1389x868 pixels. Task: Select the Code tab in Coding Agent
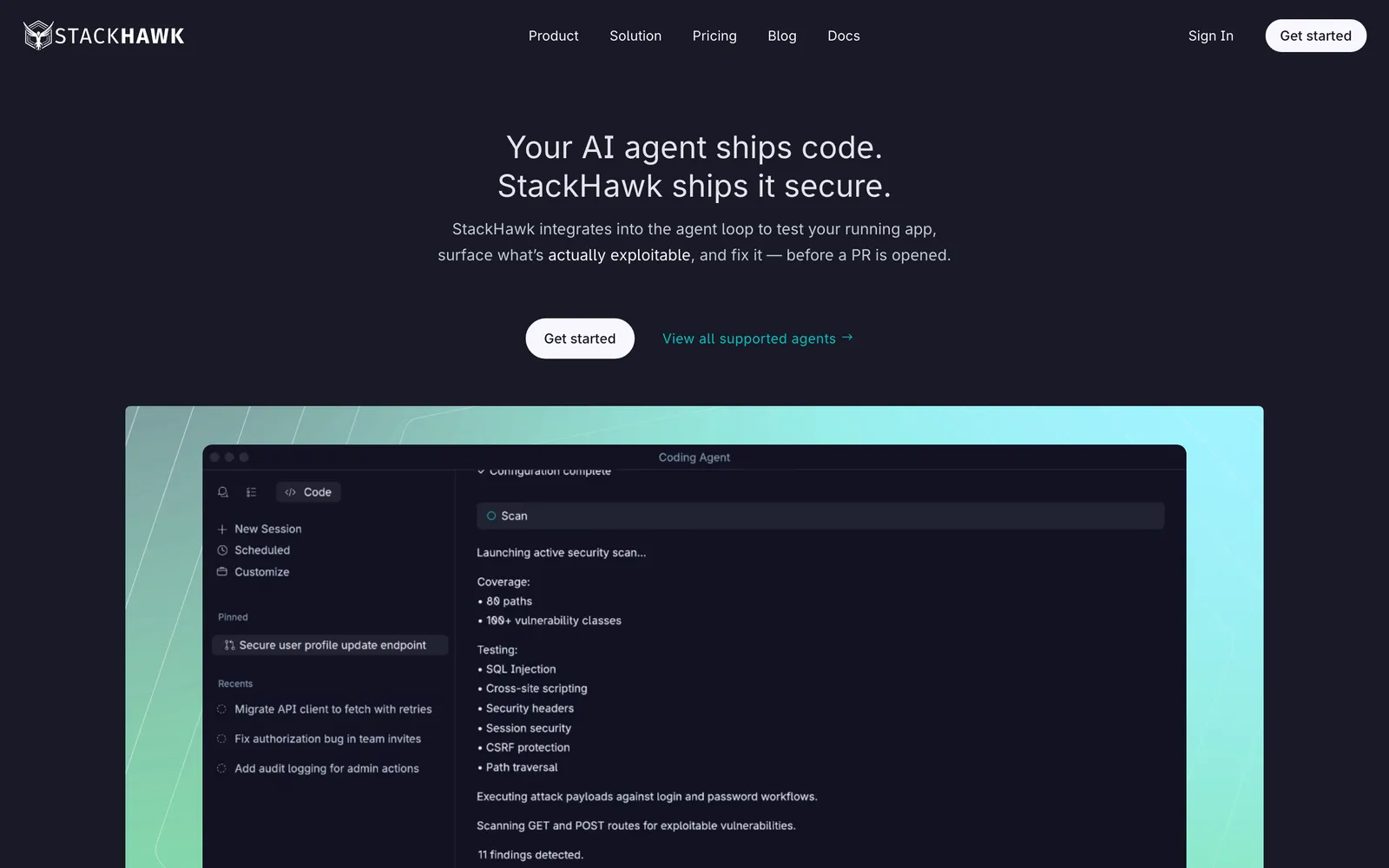pos(308,492)
